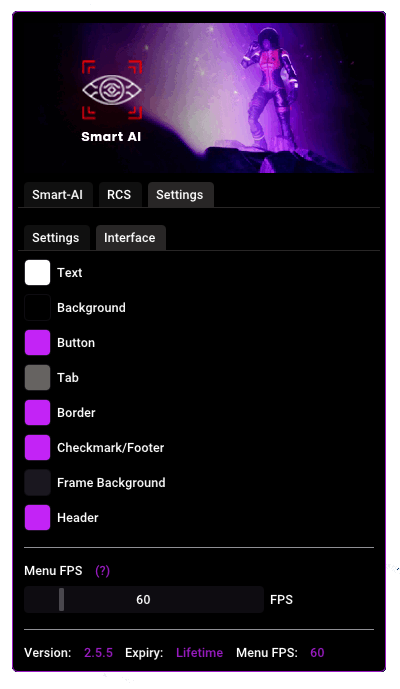This screenshot has height=689, width=400.
Task: Click the astronaut character in the banner
Action: [270, 88]
